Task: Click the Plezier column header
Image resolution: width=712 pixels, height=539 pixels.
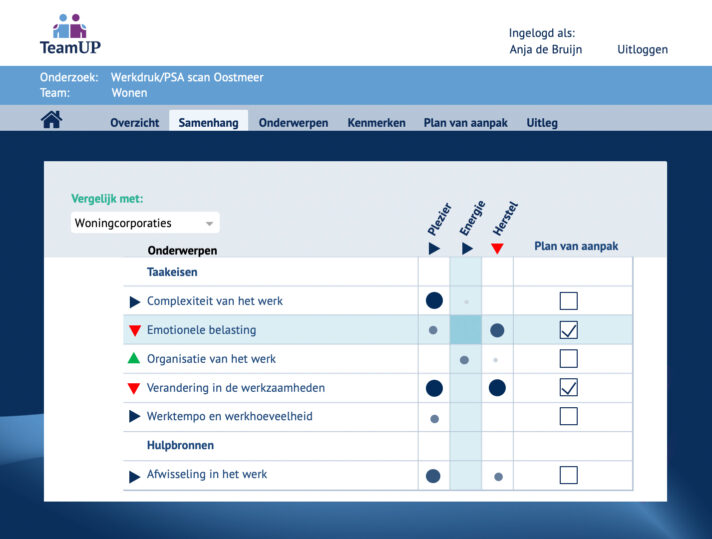Action: coord(440,219)
